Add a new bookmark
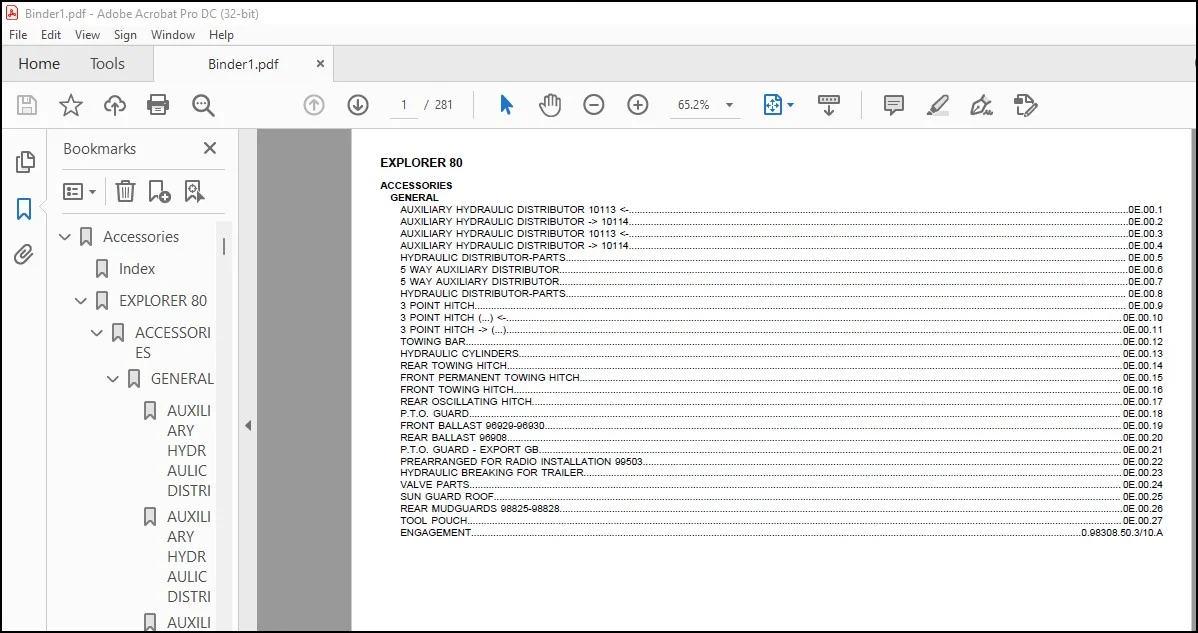This screenshot has height=633, width=1198. click(x=159, y=191)
